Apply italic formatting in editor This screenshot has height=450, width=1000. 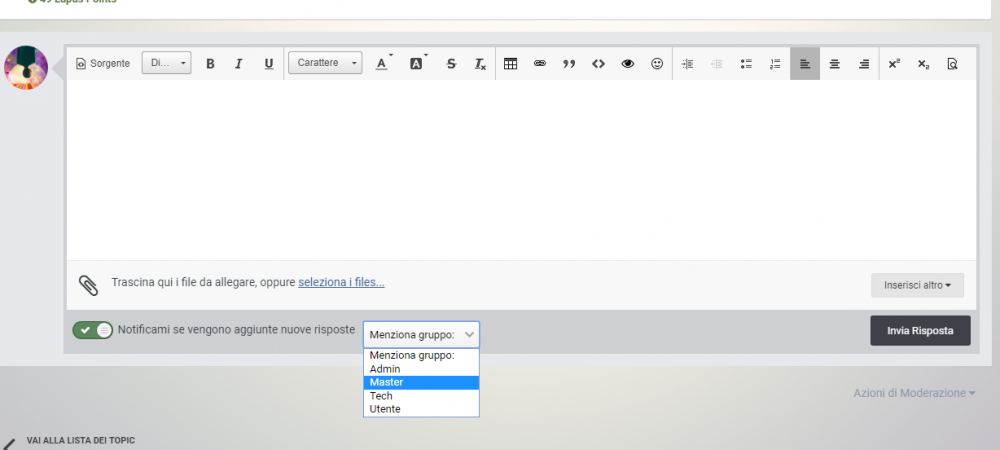pyautogui.click(x=239, y=64)
